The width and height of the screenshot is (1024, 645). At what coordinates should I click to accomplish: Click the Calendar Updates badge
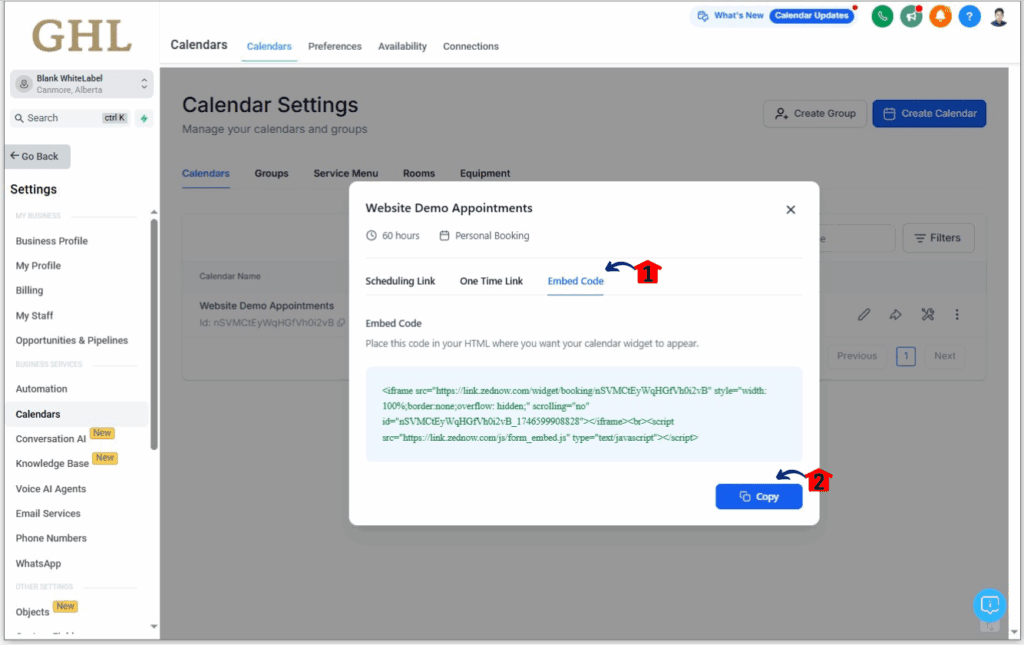point(812,16)
